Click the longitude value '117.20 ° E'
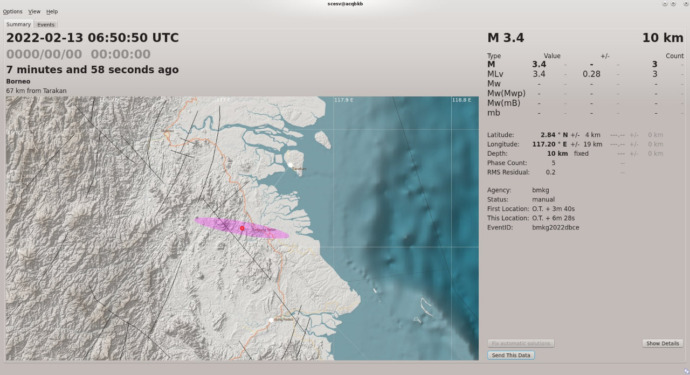The width and height of the screenshot is (690, 375). [550, 144]
